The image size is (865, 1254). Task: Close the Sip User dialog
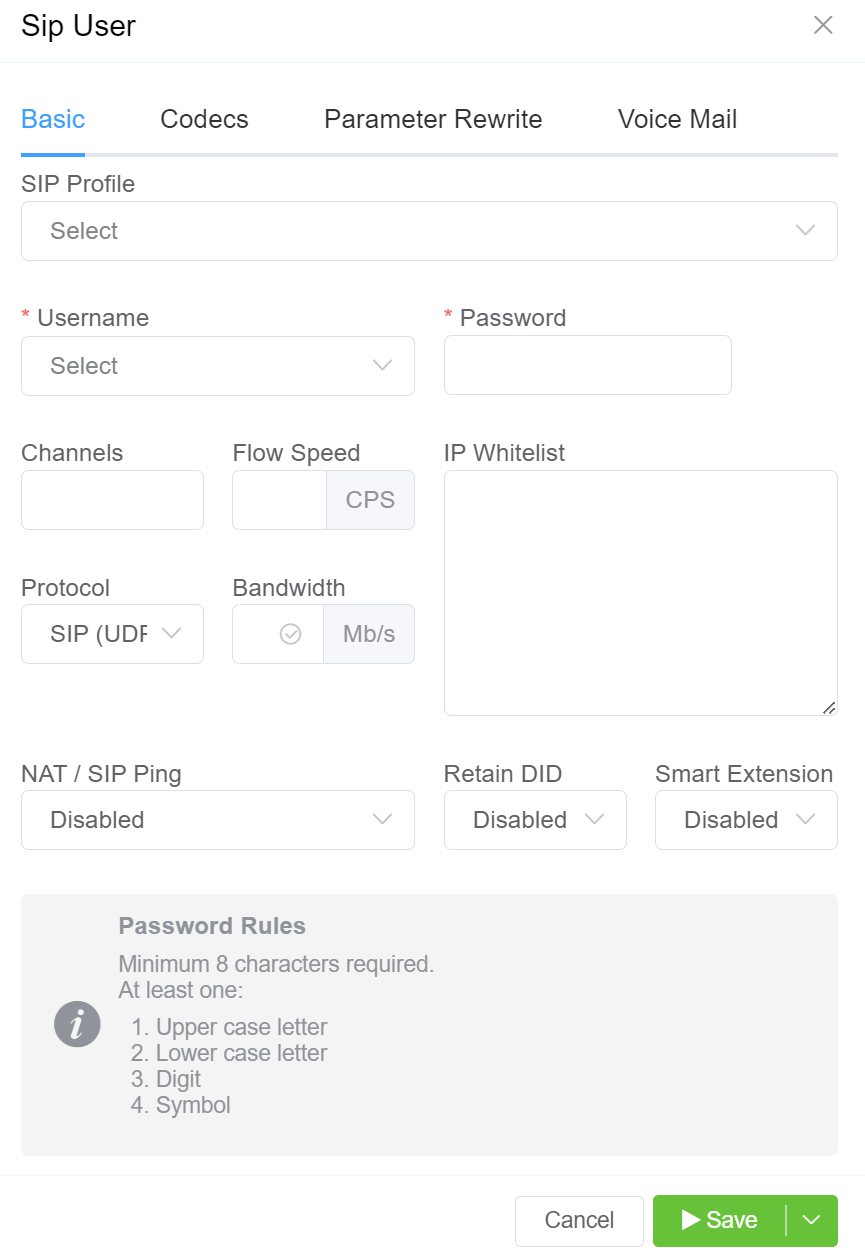tap(823, 25)
